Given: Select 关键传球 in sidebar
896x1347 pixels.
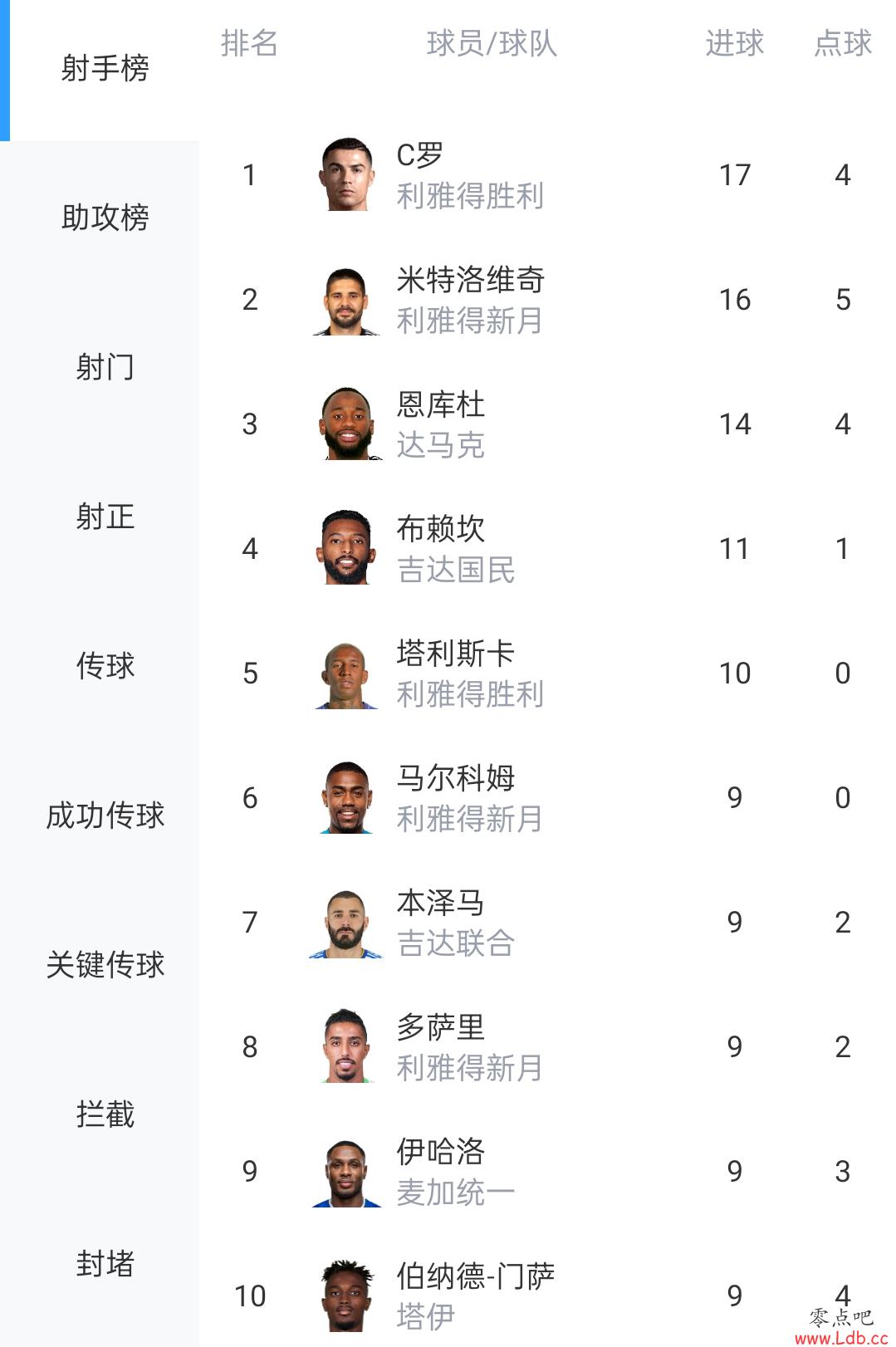Looking at the screenshot, I should click(x=105, y=964).
